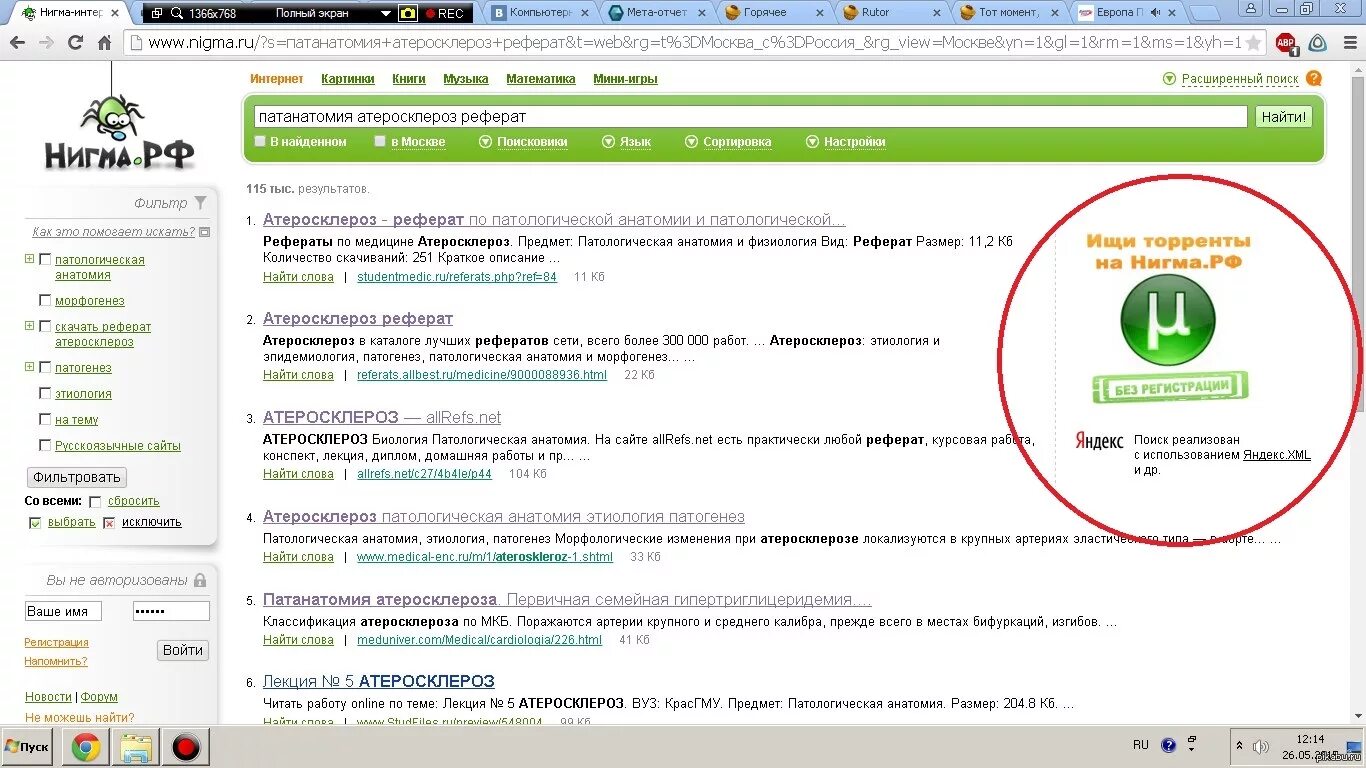The width and height of the screenshot is (1366, 768).
Task: Click the 'Найти!' search button
Action: point(1284,117)
